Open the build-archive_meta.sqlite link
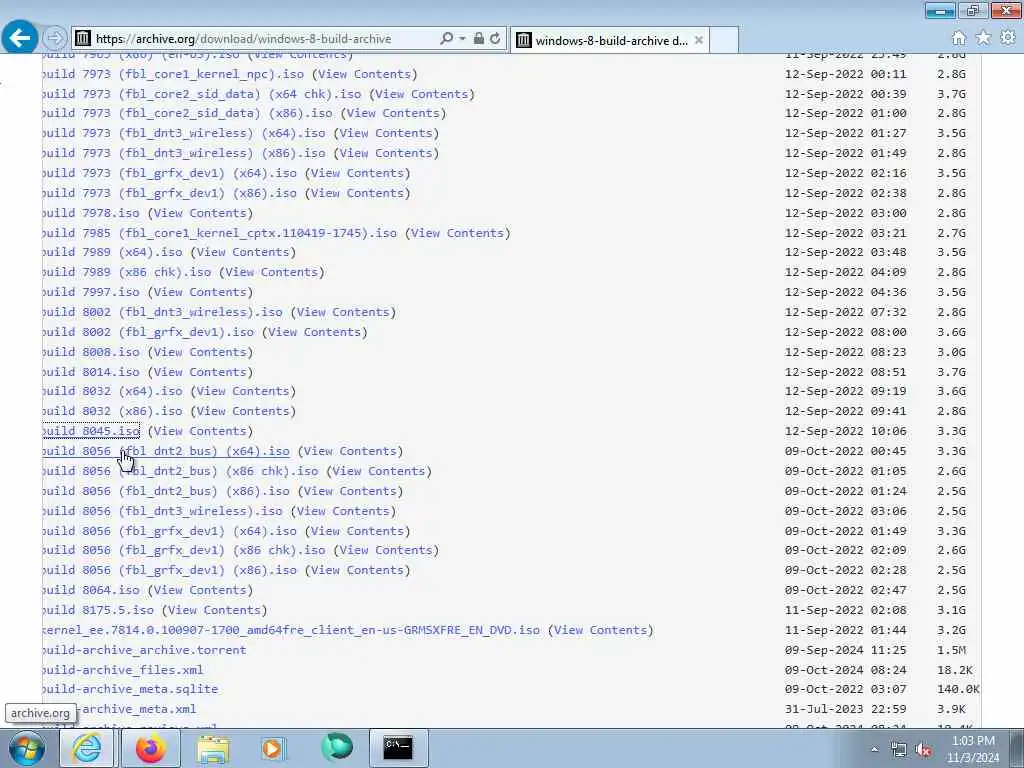Screen dimensions: 1024x768 pos(130,689)
